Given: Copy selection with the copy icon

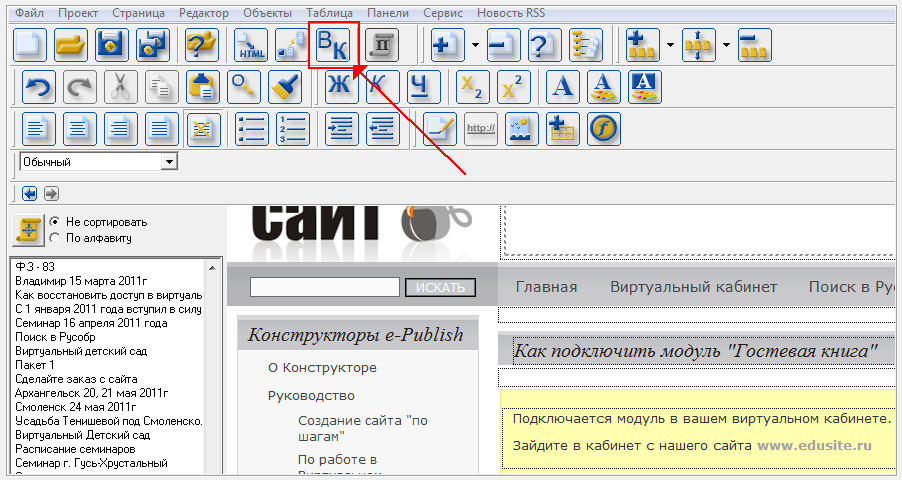Looking at the screenshot, I should [x=162, y=87].
